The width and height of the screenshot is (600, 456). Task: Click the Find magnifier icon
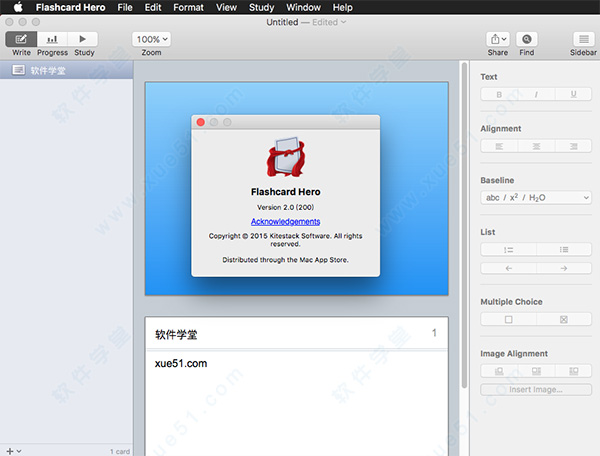[527, 39]
